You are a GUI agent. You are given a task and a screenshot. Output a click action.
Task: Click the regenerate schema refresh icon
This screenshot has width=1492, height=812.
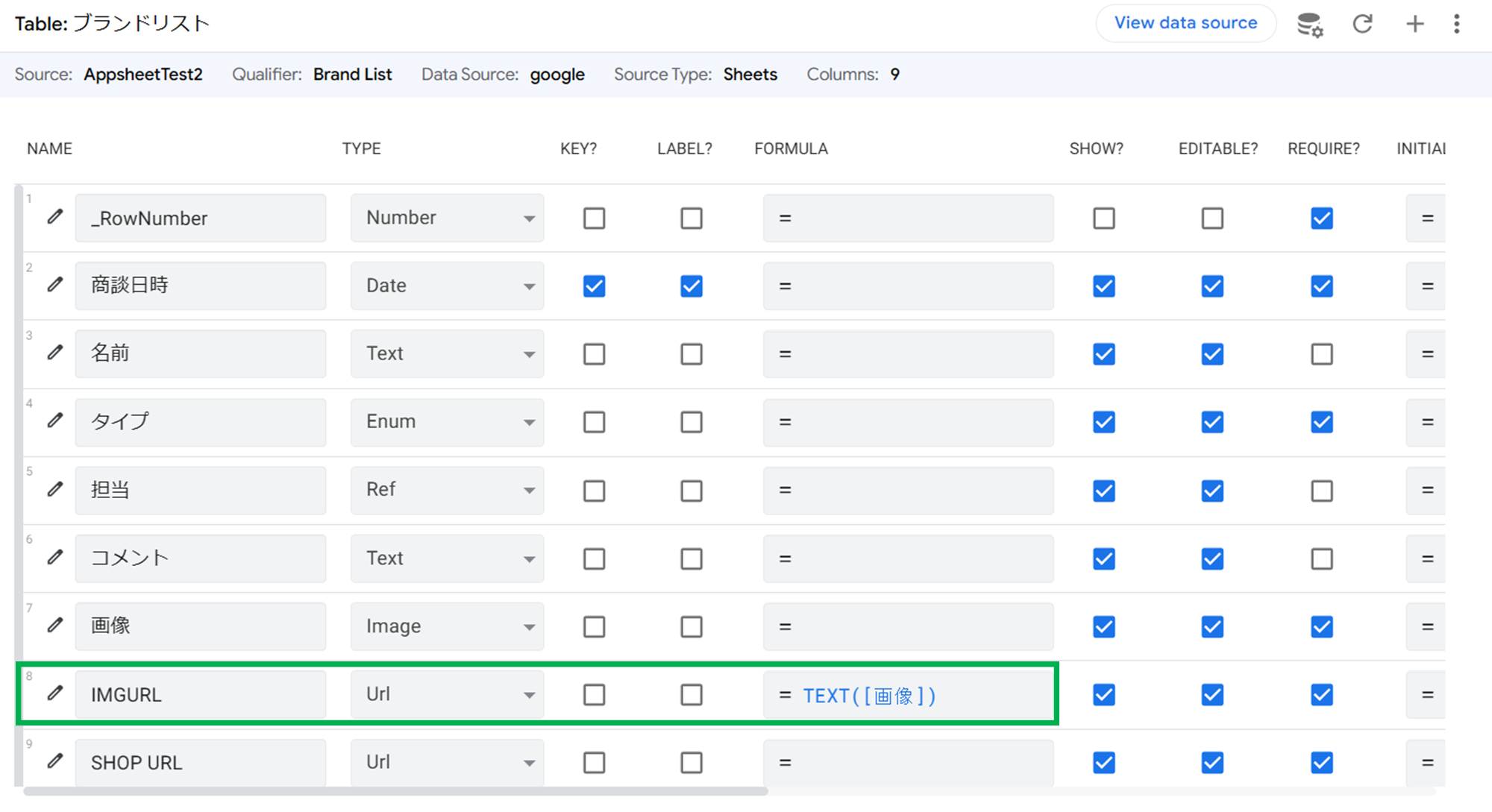[x=1362, y=24]
